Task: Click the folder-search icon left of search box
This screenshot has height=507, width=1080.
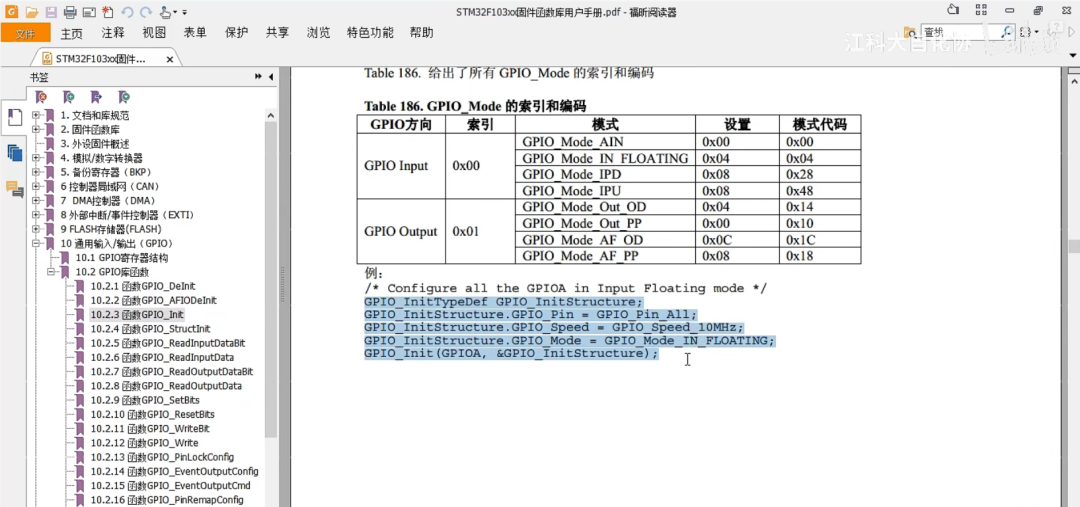Action: tap(911, 32)
